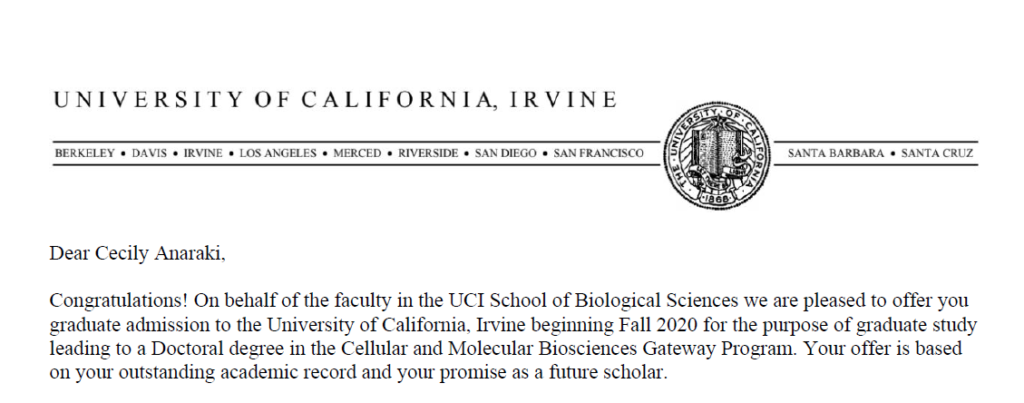This screenshot has width=1024, height=403.
Task: Click SAN FRANCISCO in the campus list
Action: tap(598, 153)
